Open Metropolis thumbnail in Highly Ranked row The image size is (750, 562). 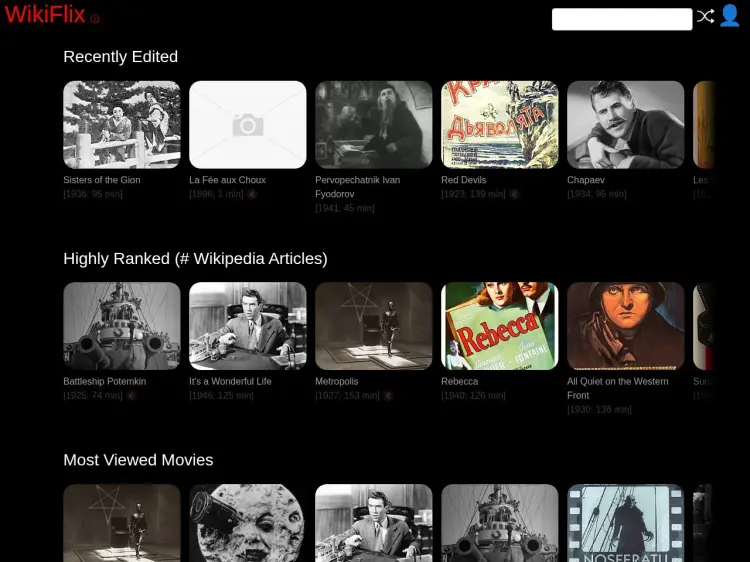(x=374, y=326)
